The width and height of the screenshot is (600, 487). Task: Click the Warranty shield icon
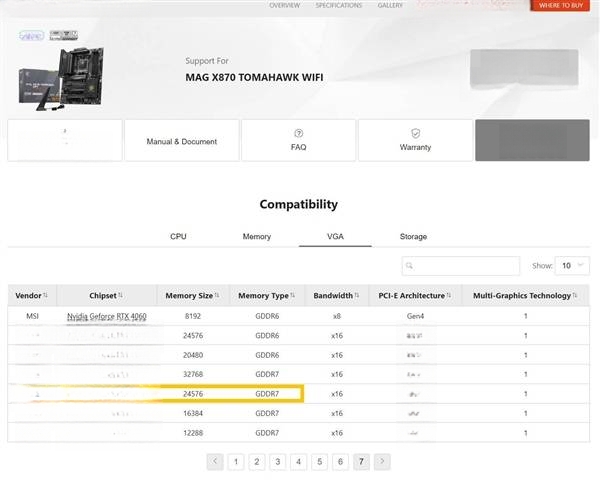[x=416, y=133]
